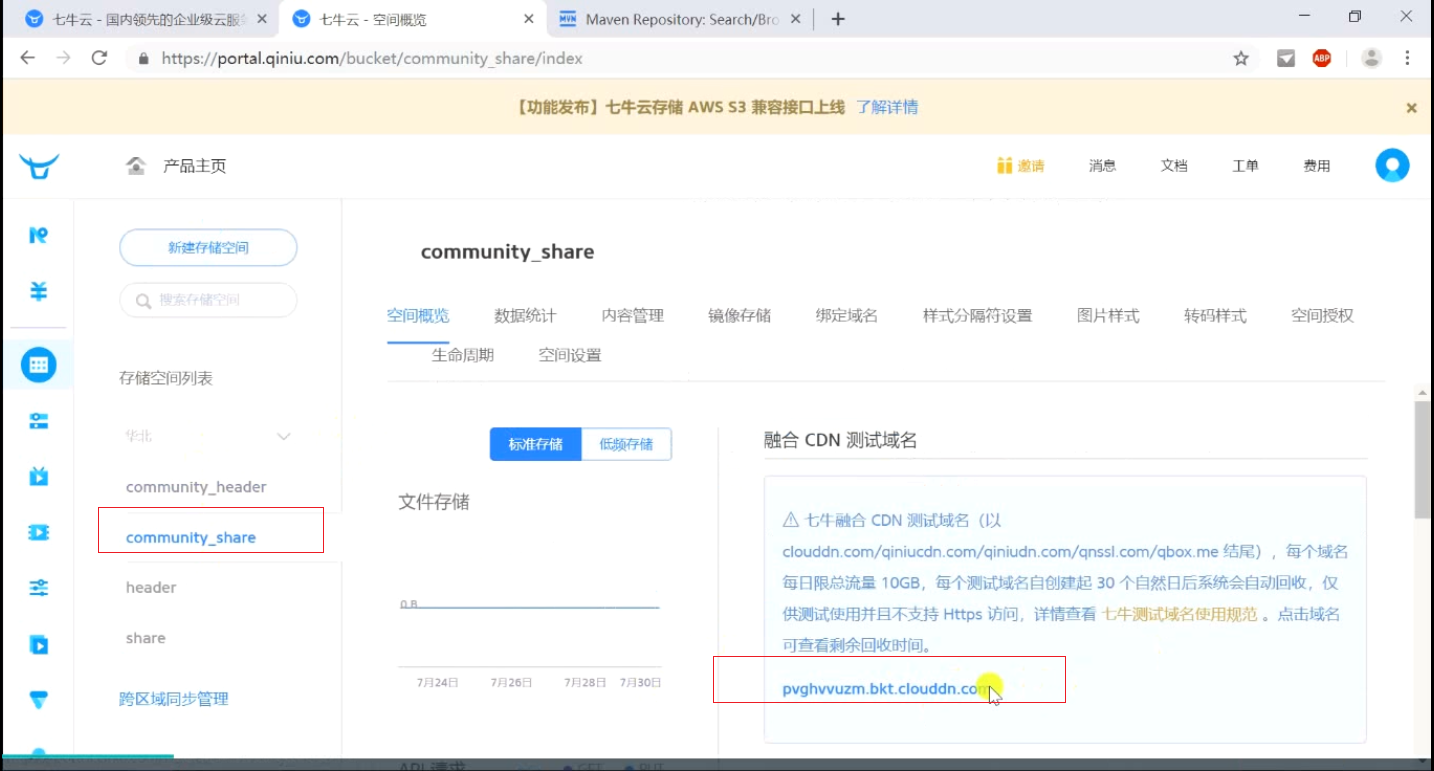
Task: Open the sliders settings sidebar icon
Action: coord(38,588)
